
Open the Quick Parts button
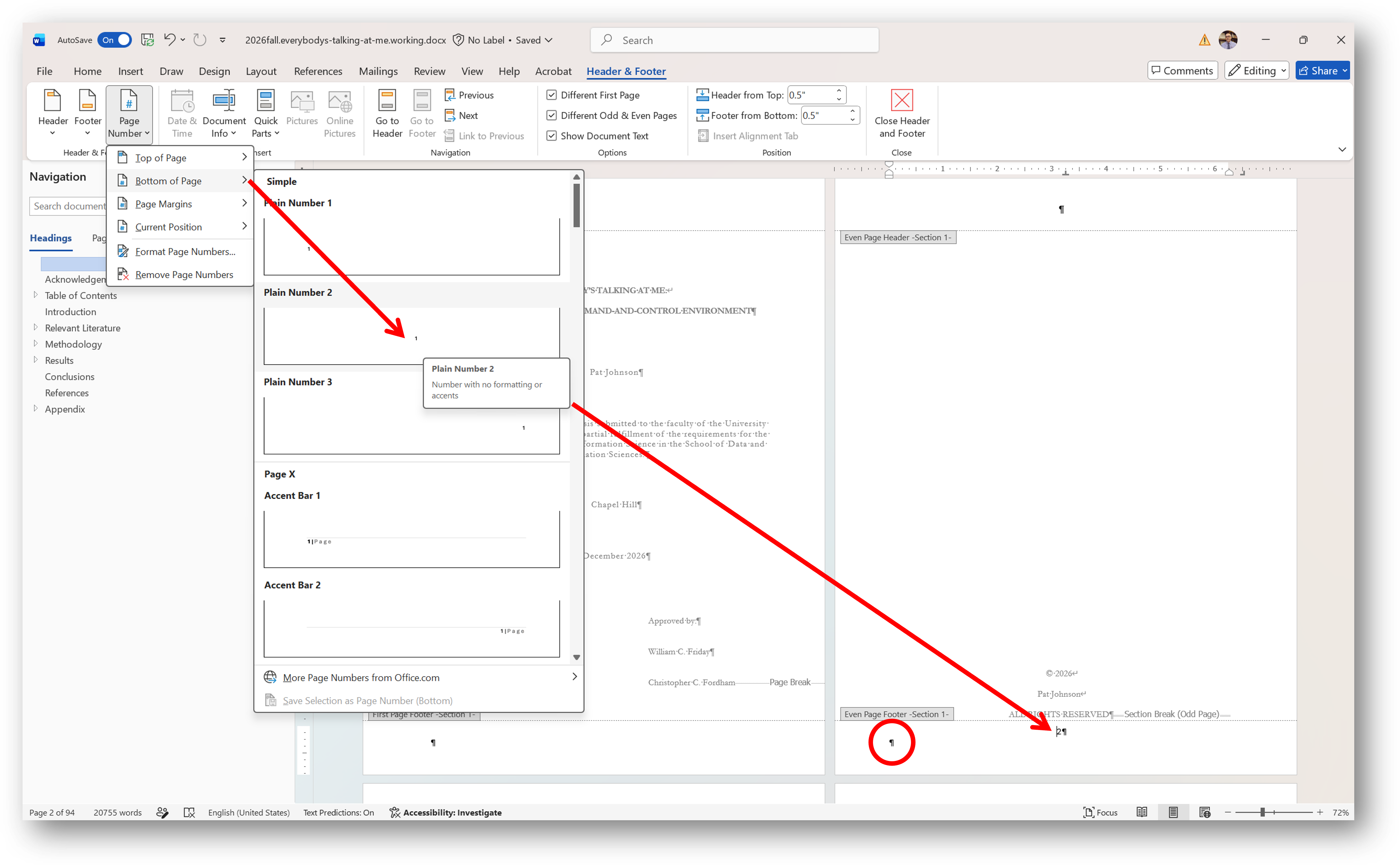tap(265, 113)
